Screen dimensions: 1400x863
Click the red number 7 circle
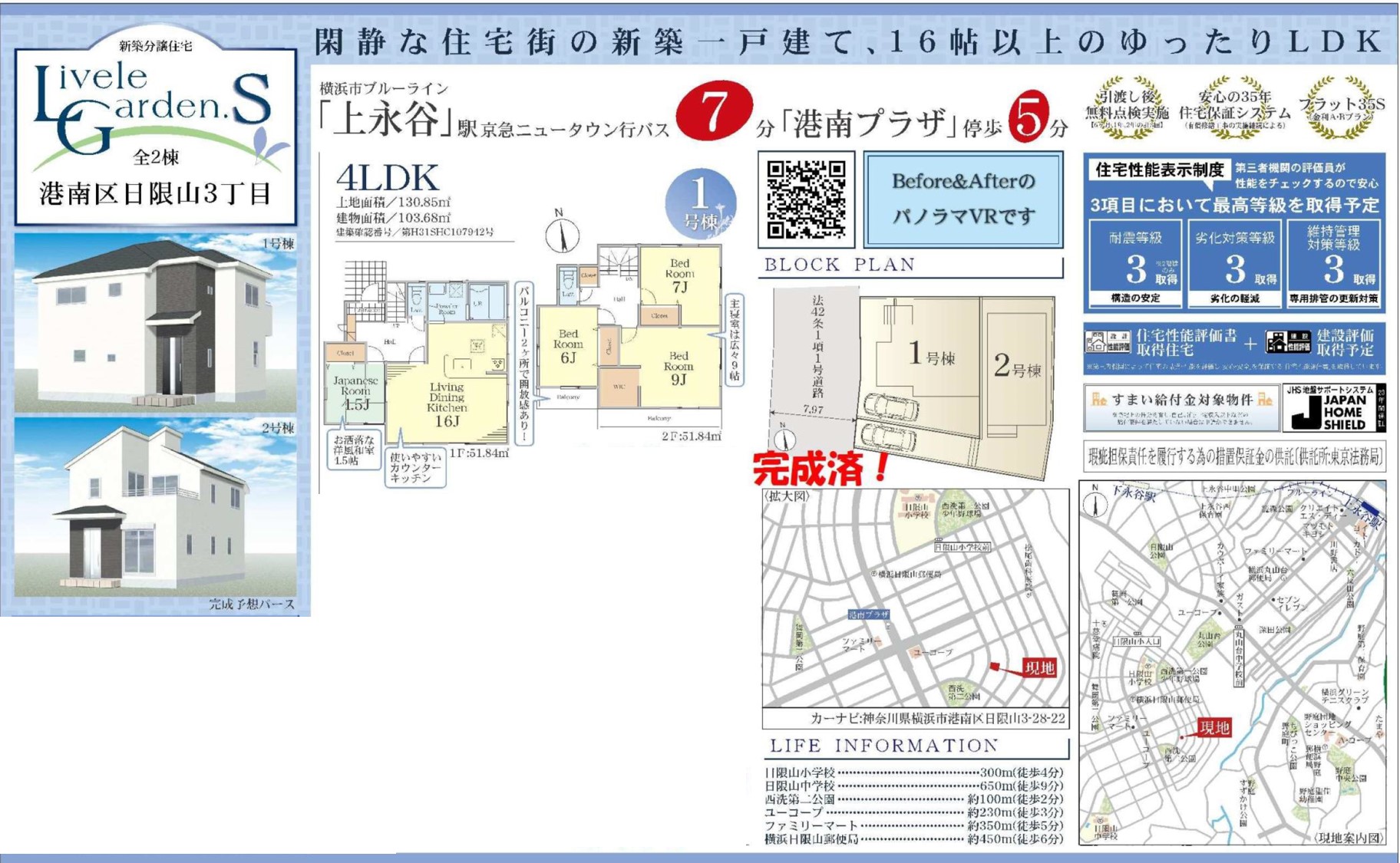tap(713, 112)
